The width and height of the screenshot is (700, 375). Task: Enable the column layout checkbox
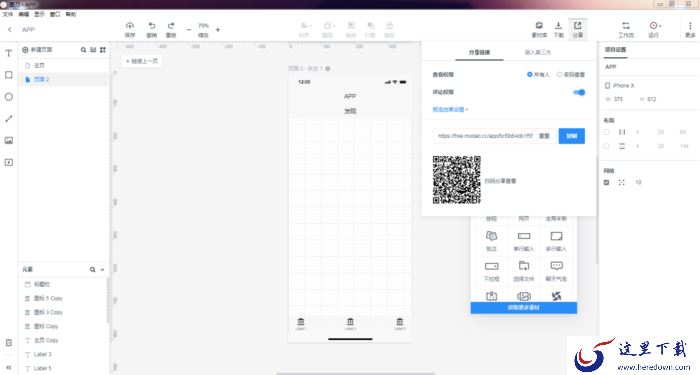click(606, 132)
